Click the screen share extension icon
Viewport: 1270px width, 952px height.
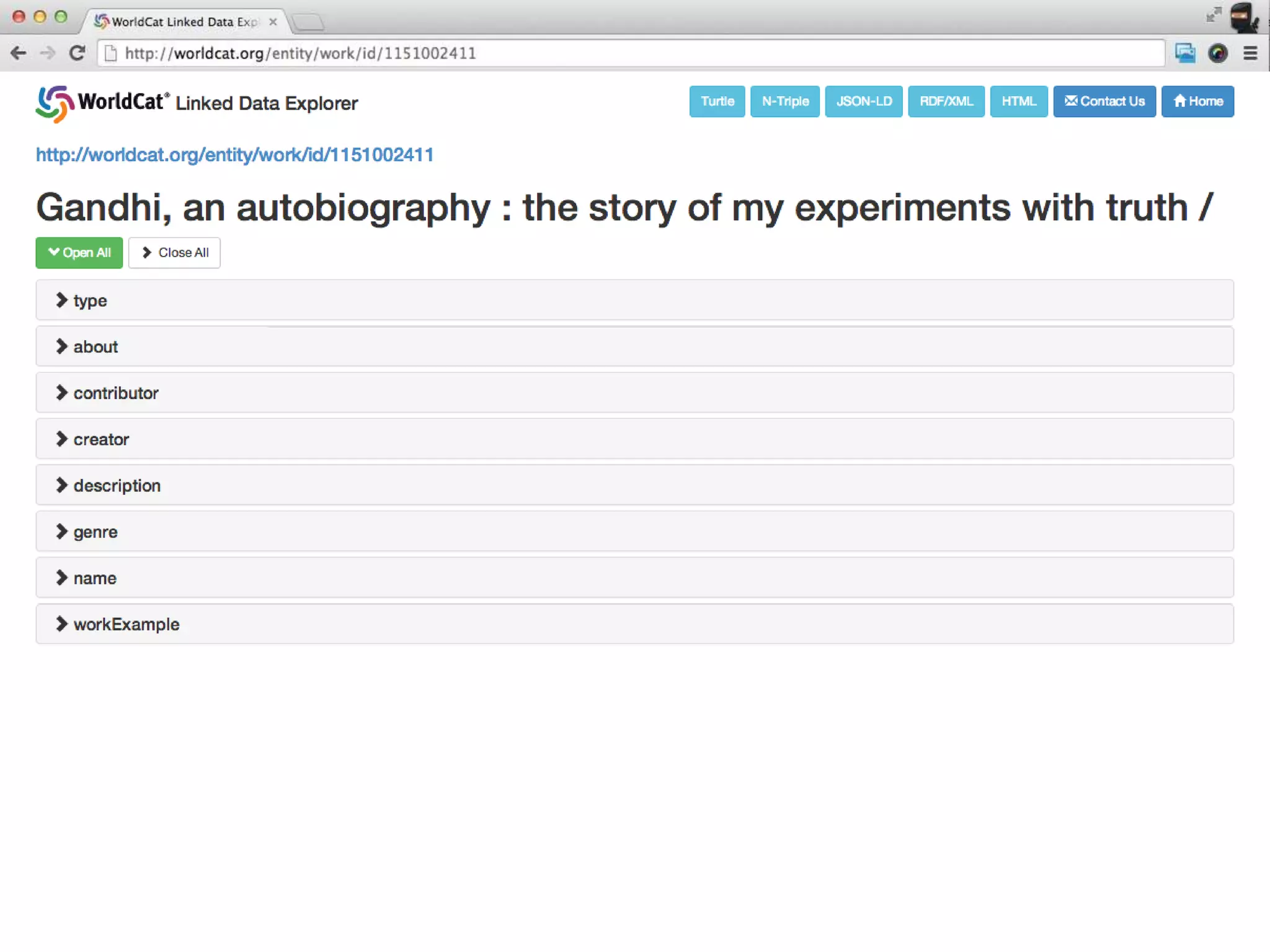pyautogui.click(x=1184, y=53)
